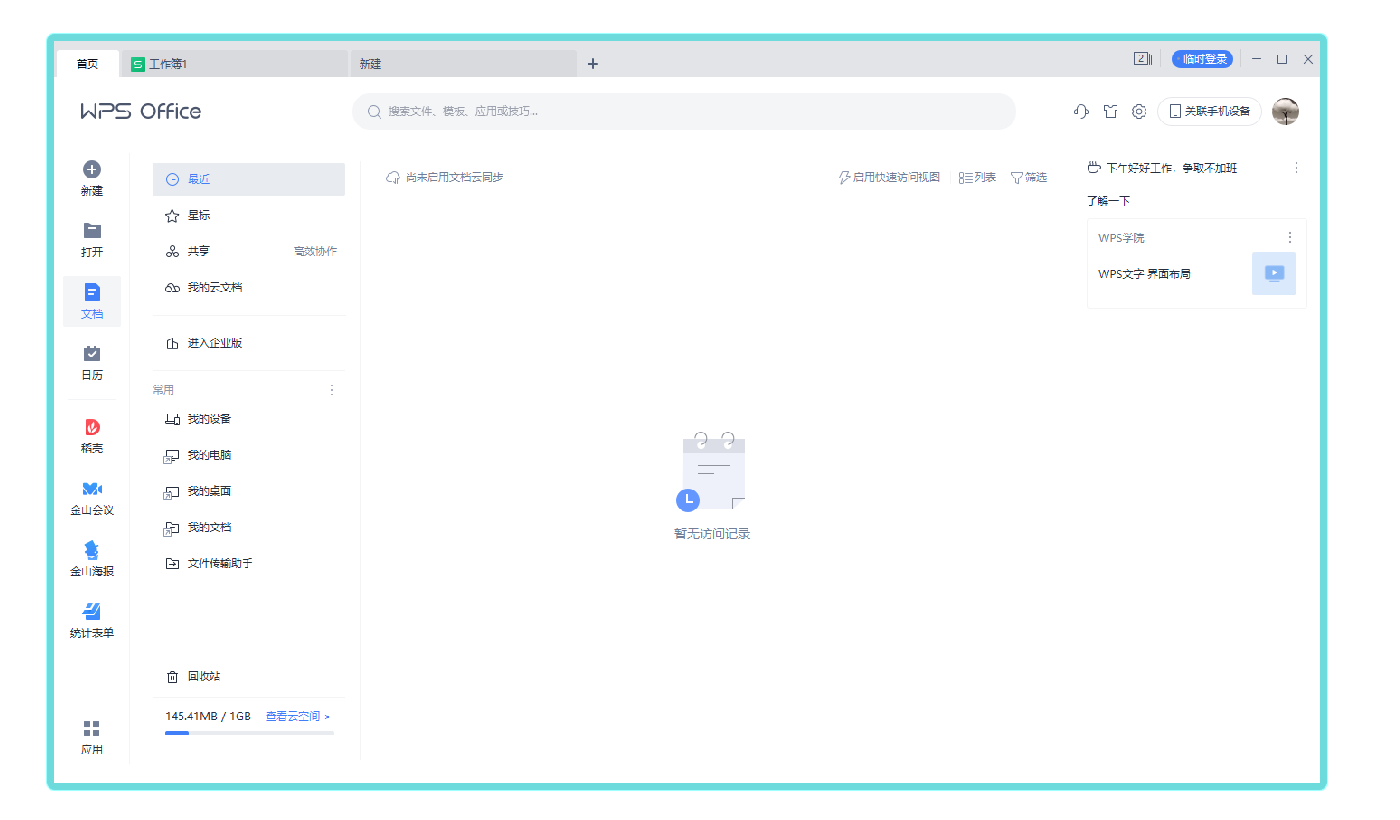Open the 统计表单 form icon

coord(92,611)
